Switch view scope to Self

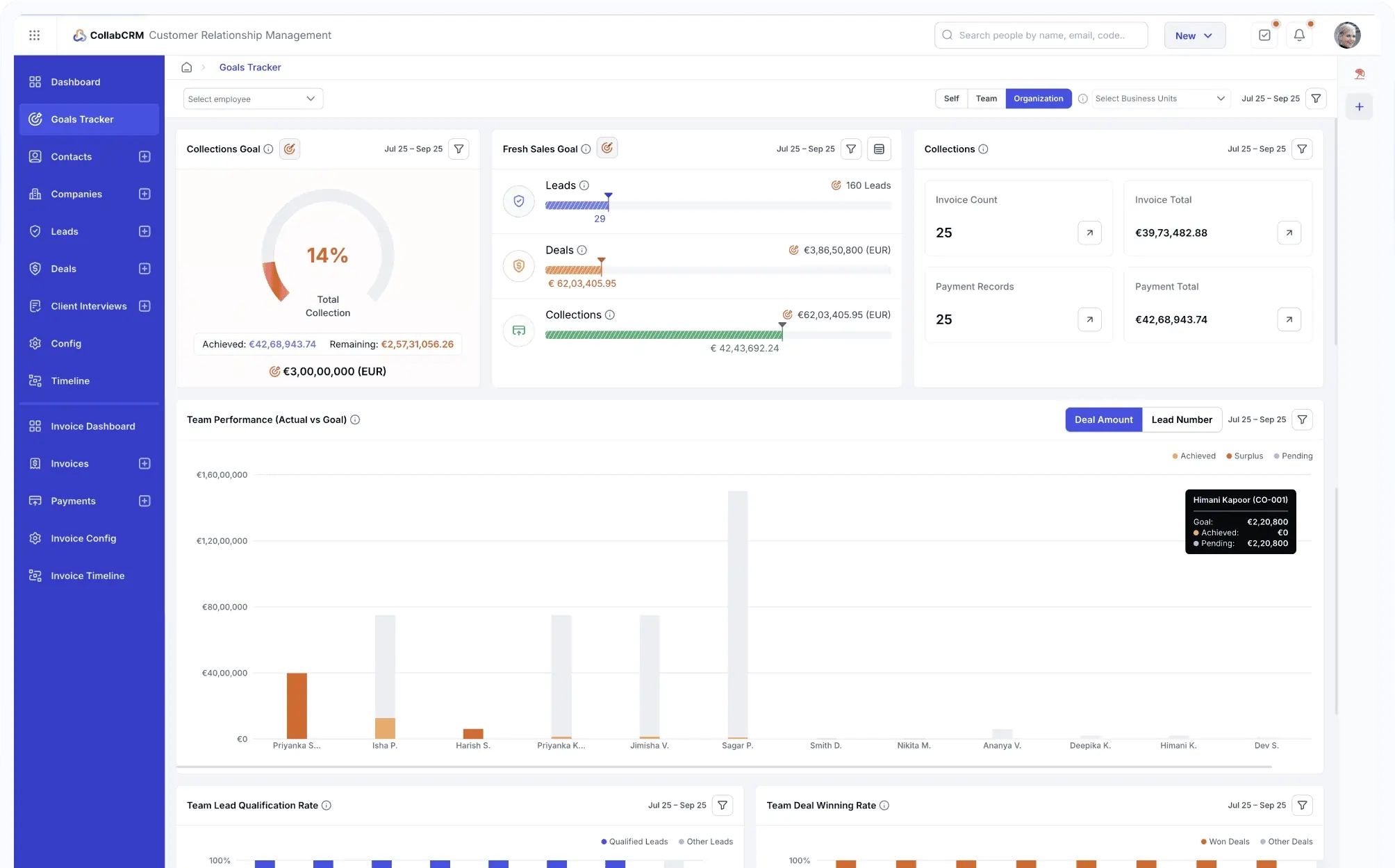point(951,99)
